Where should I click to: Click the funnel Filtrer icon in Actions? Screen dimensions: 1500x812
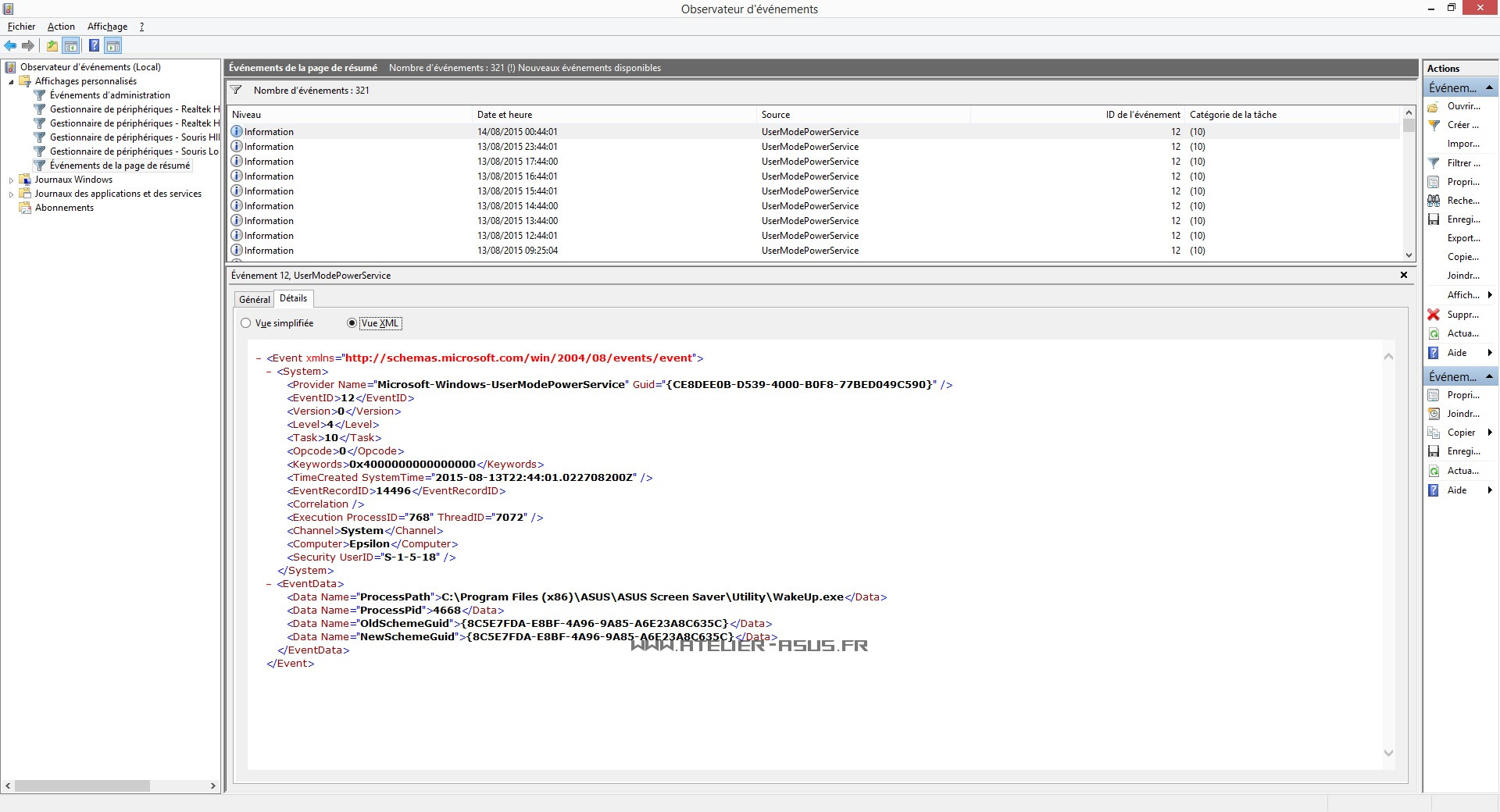[1434, 163]
